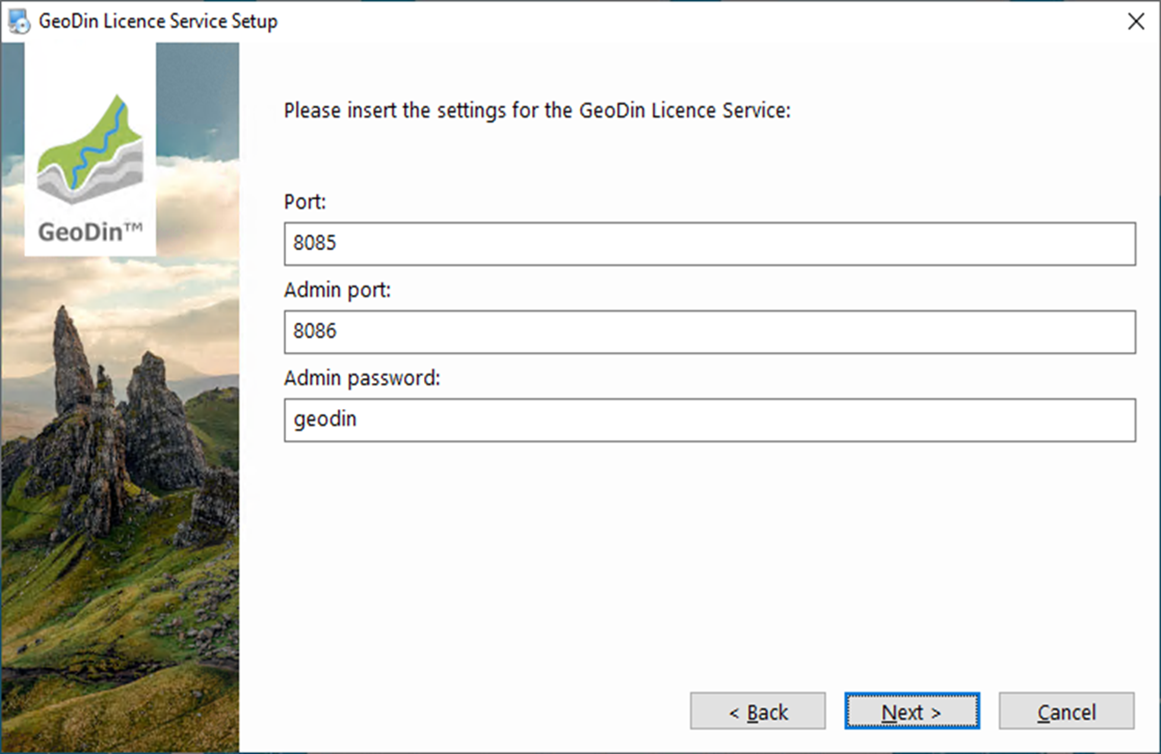Click the GeoDin™ wordmark under the logo
This screenshot has height=754, width=1161.
[x=90, y=232]
